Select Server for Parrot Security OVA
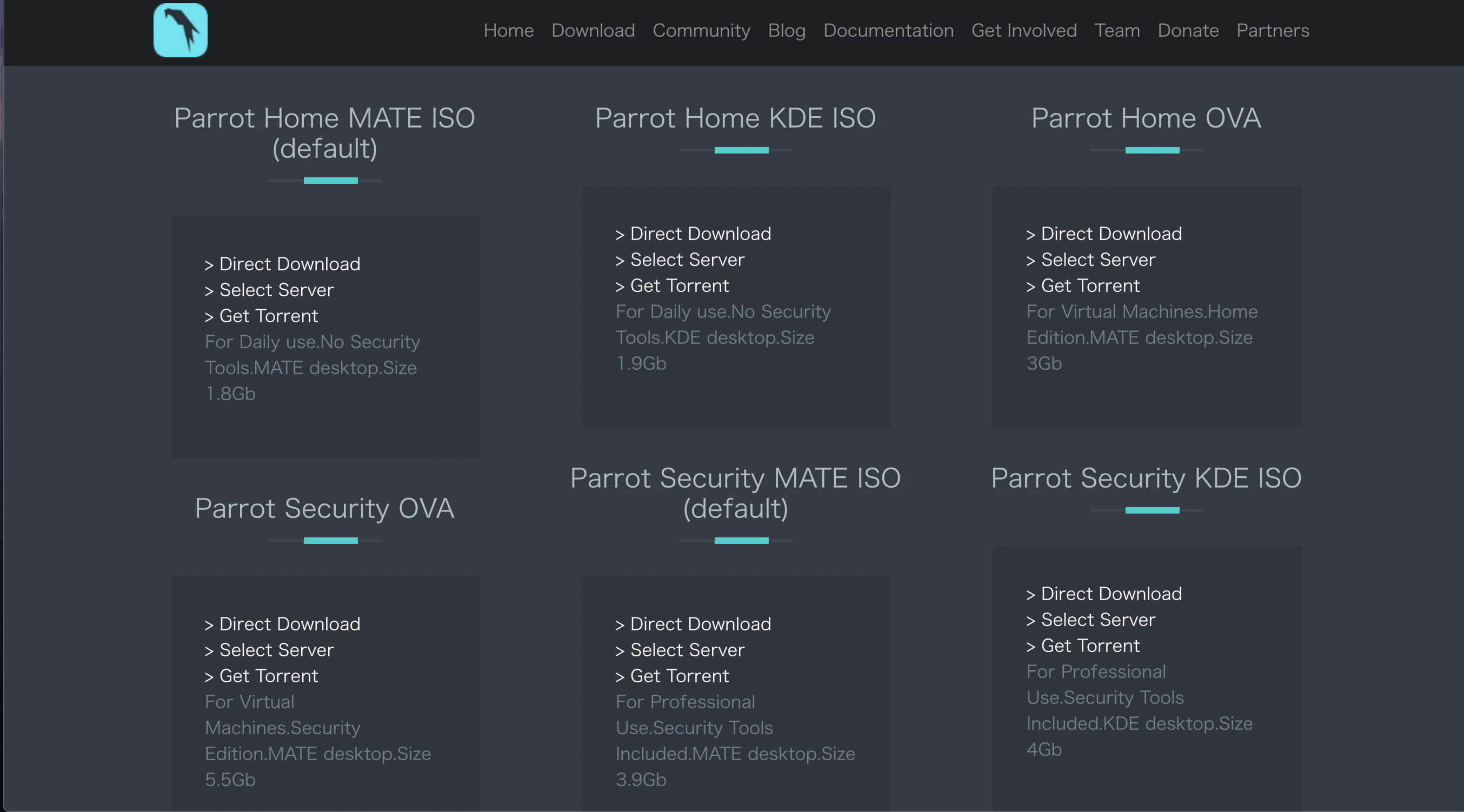1464x812 pixels. click(276, 650)
